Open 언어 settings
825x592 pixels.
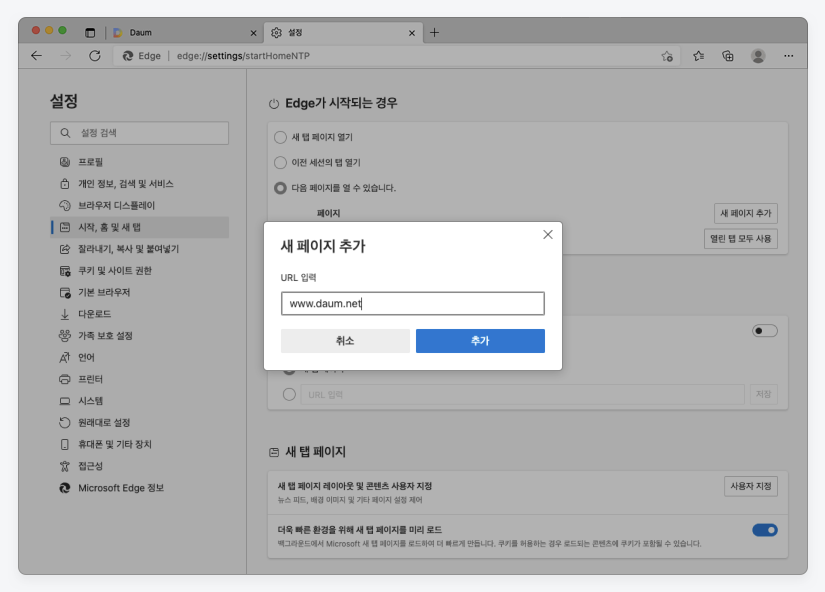tap(139, 357)
